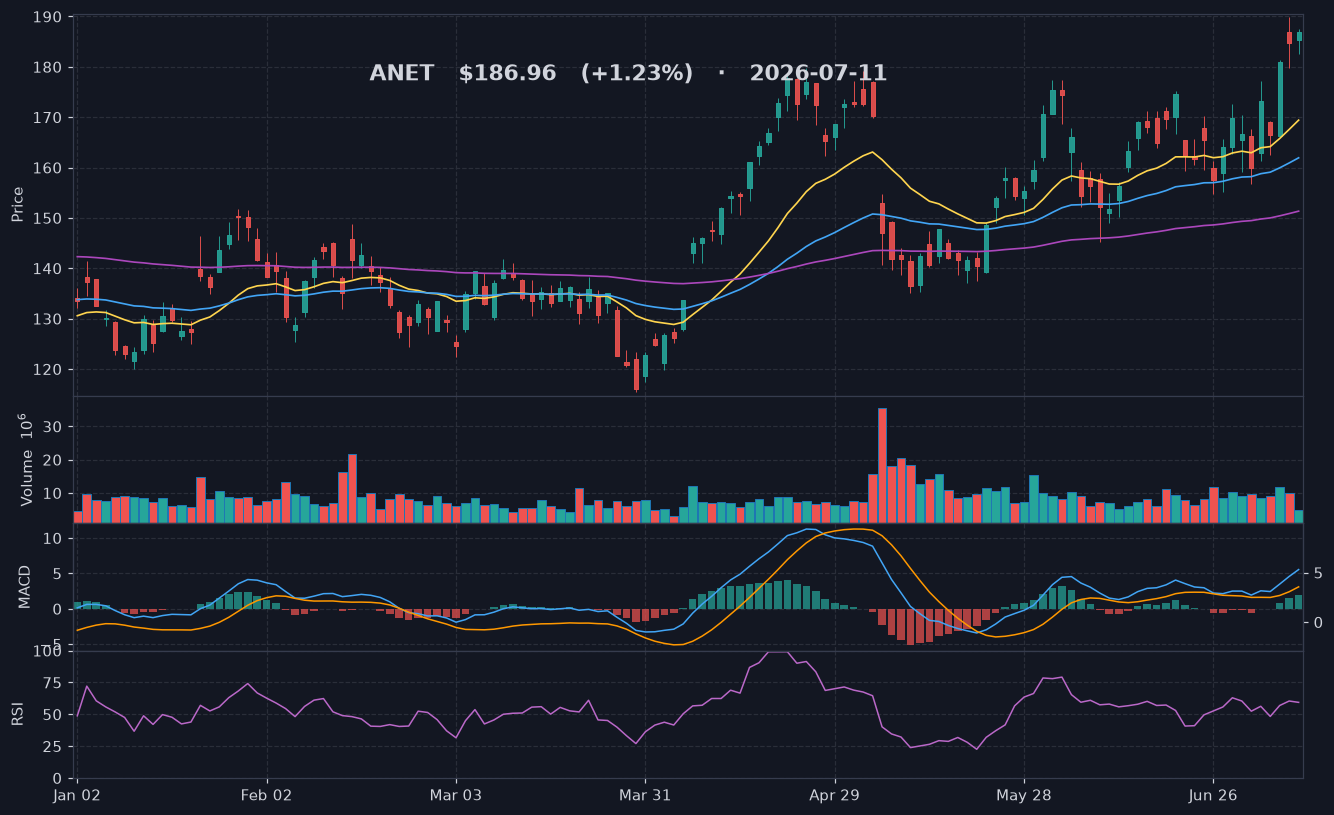Click the 20 tick on volume axis
The width and height of the screenshot is (1334, 815).
(x=53, y=461)
